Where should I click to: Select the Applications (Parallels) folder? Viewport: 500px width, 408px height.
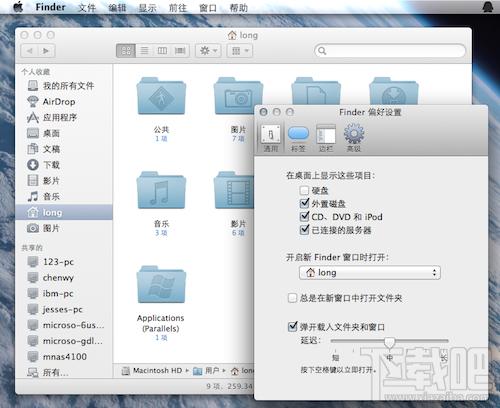pos(161,285)
